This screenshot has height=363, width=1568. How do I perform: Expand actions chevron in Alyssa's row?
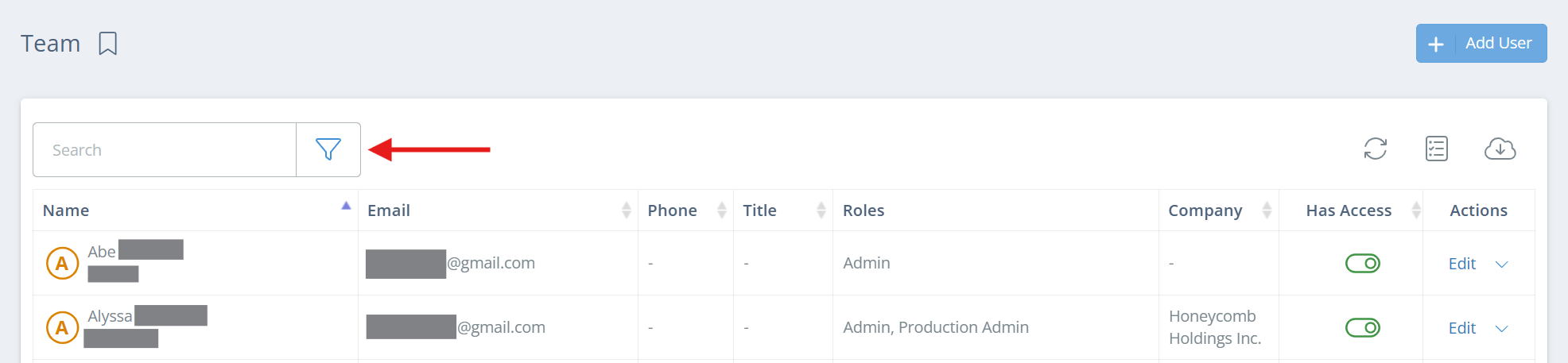1501,329
